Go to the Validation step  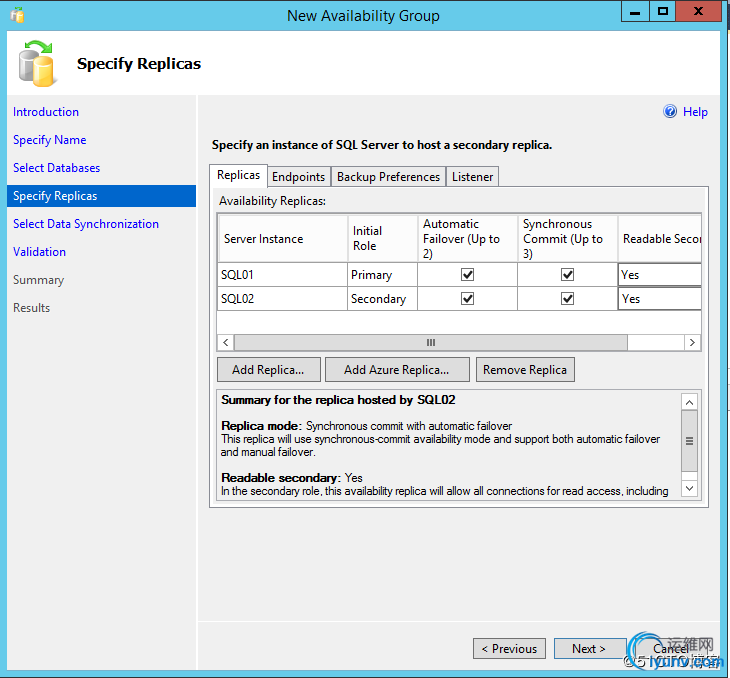(39, 252)
